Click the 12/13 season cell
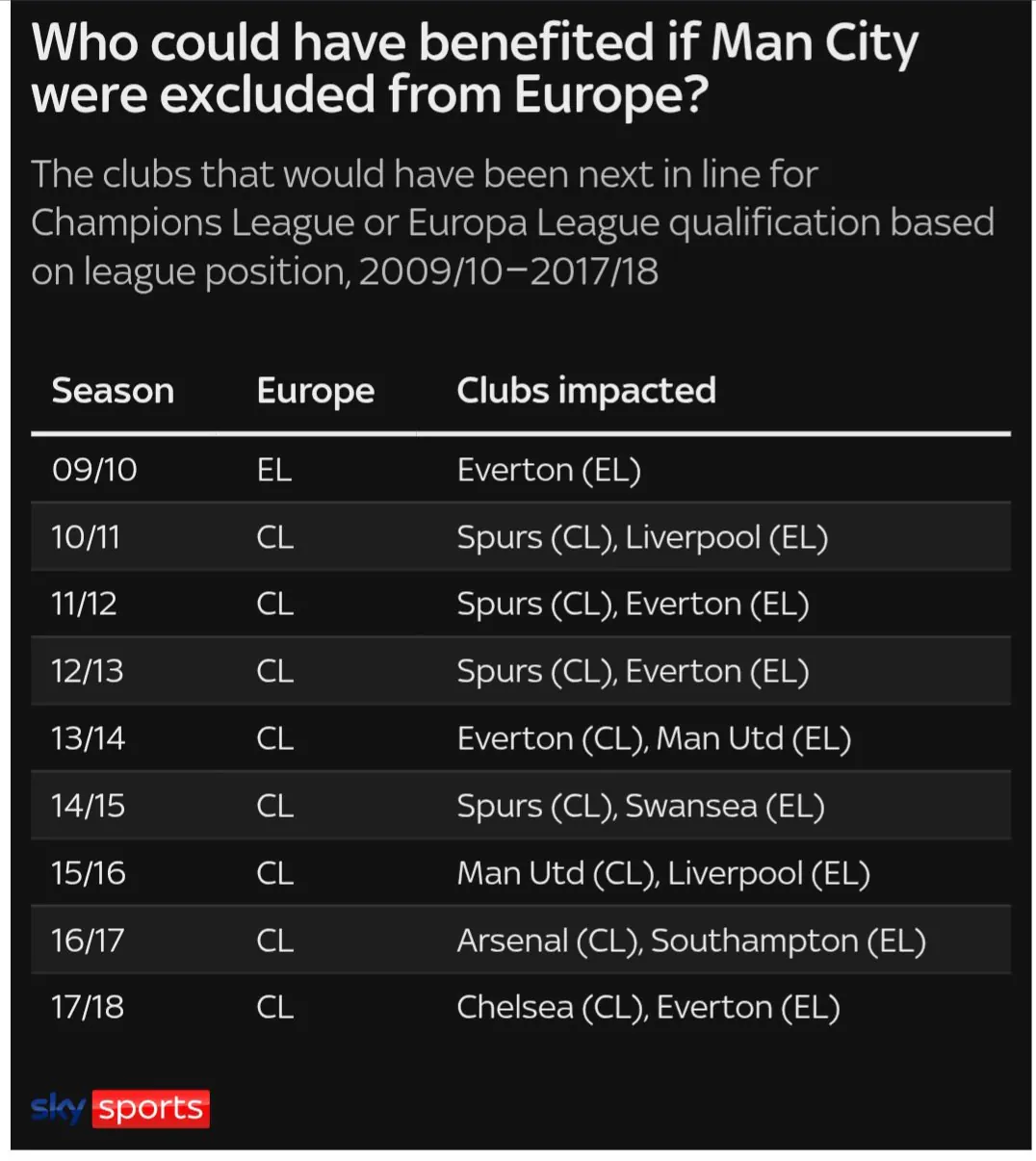The height and width of the screenshot is (1161, 1036). (x=87, y=672)
